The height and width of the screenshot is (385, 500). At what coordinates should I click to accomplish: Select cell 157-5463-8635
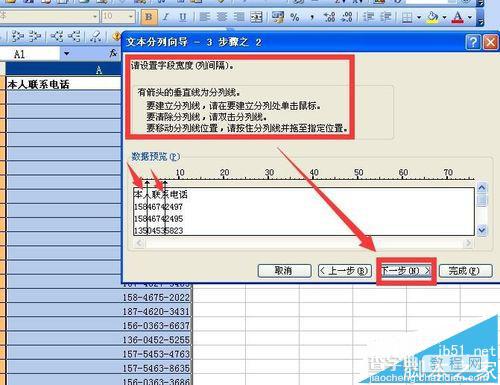(99, 368)
